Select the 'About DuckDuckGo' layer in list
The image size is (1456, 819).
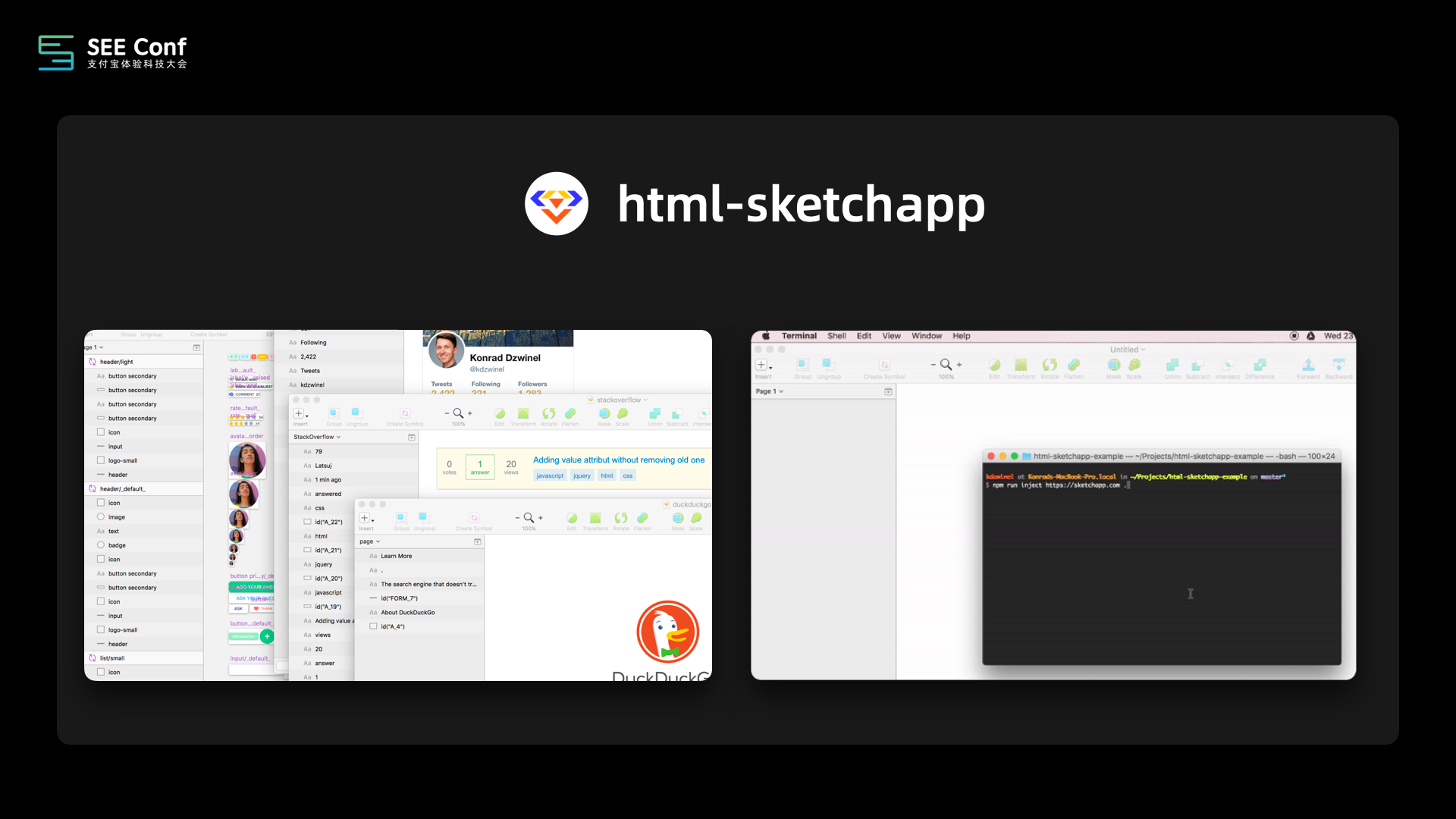(408, 613)
